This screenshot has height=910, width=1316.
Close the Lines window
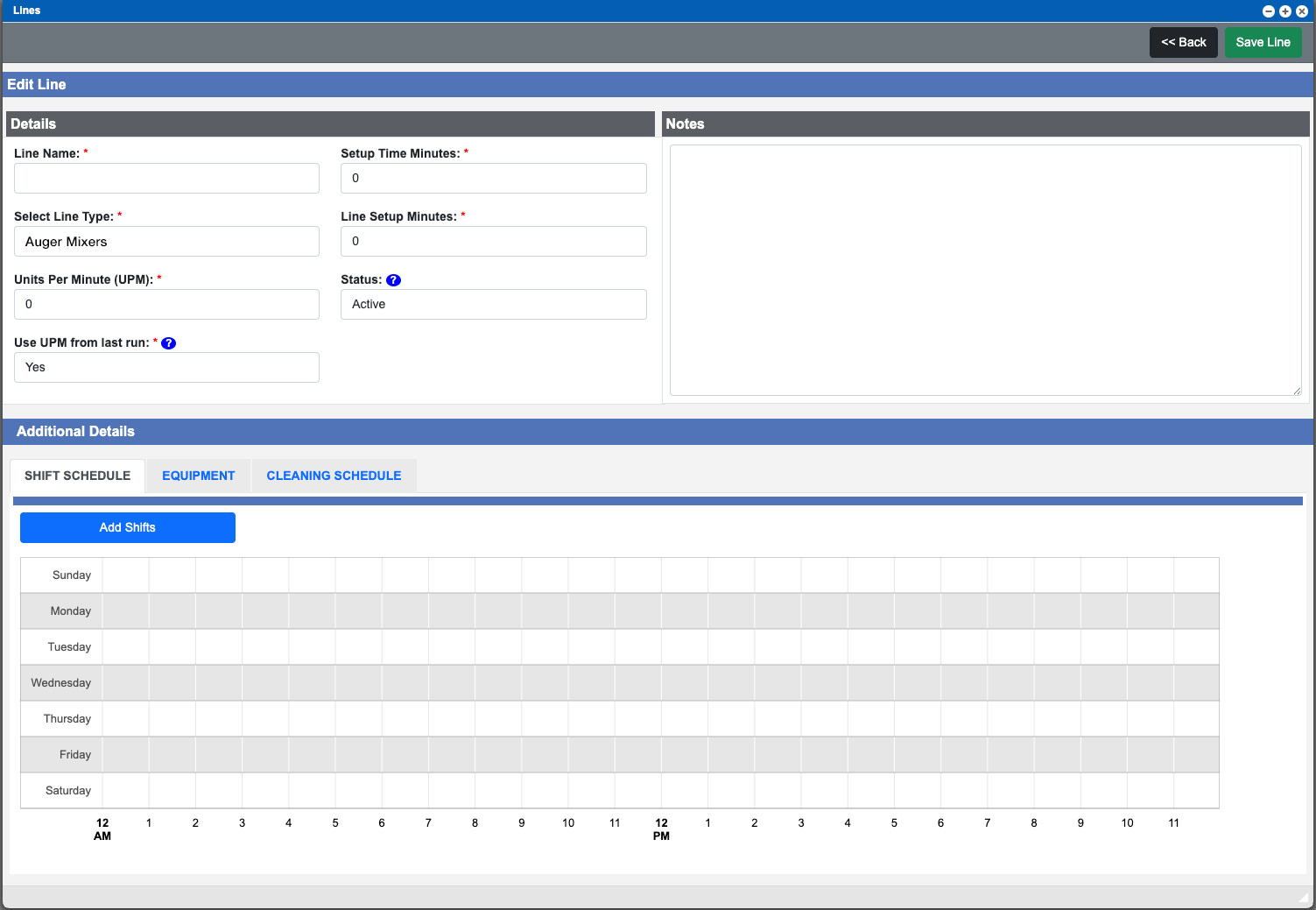point(1302,11)
